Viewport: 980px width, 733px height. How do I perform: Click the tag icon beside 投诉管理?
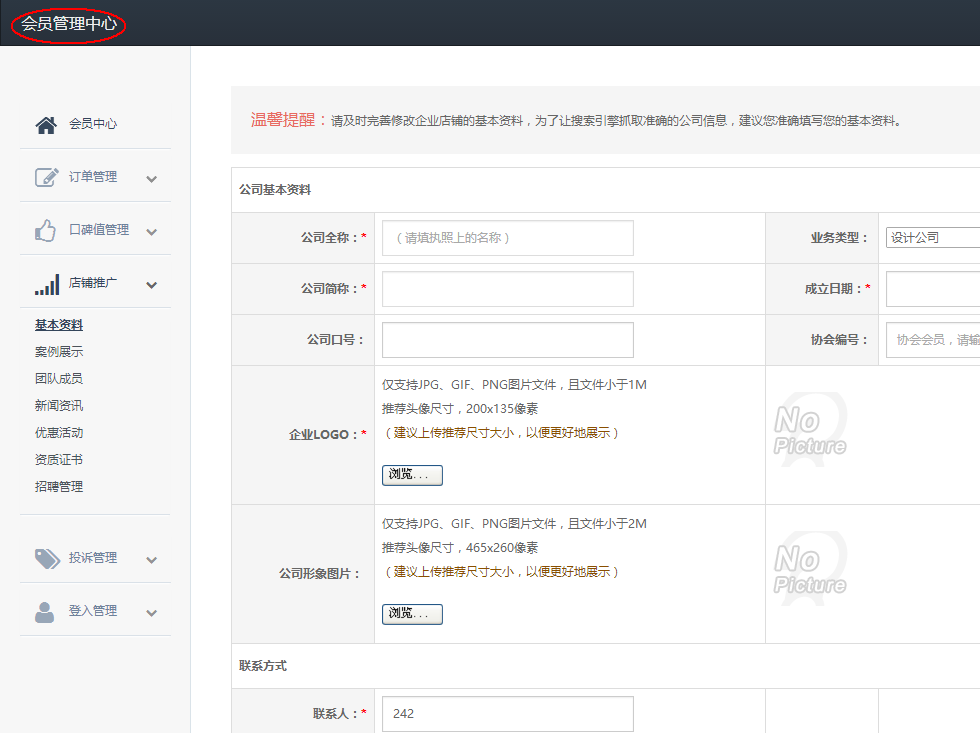(x=45, y=558)
